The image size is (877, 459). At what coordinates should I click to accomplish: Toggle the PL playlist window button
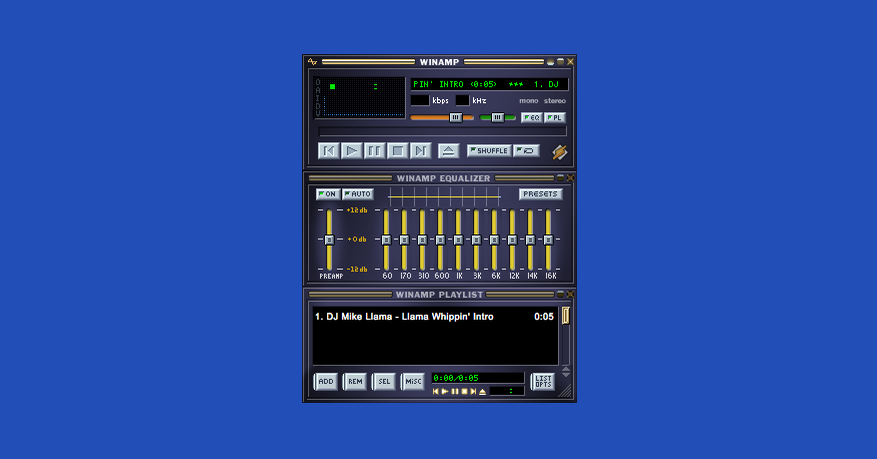click(x=555, y=117)
